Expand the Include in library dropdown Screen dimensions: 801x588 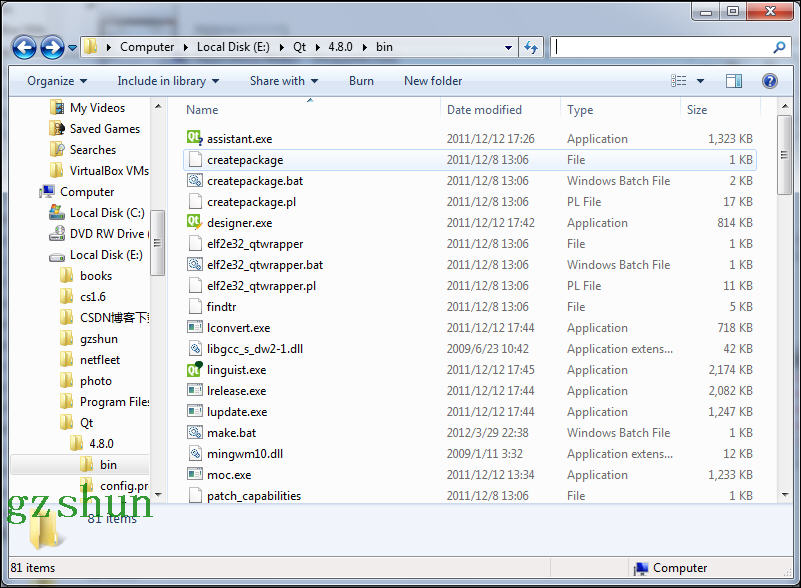[167, 81]
